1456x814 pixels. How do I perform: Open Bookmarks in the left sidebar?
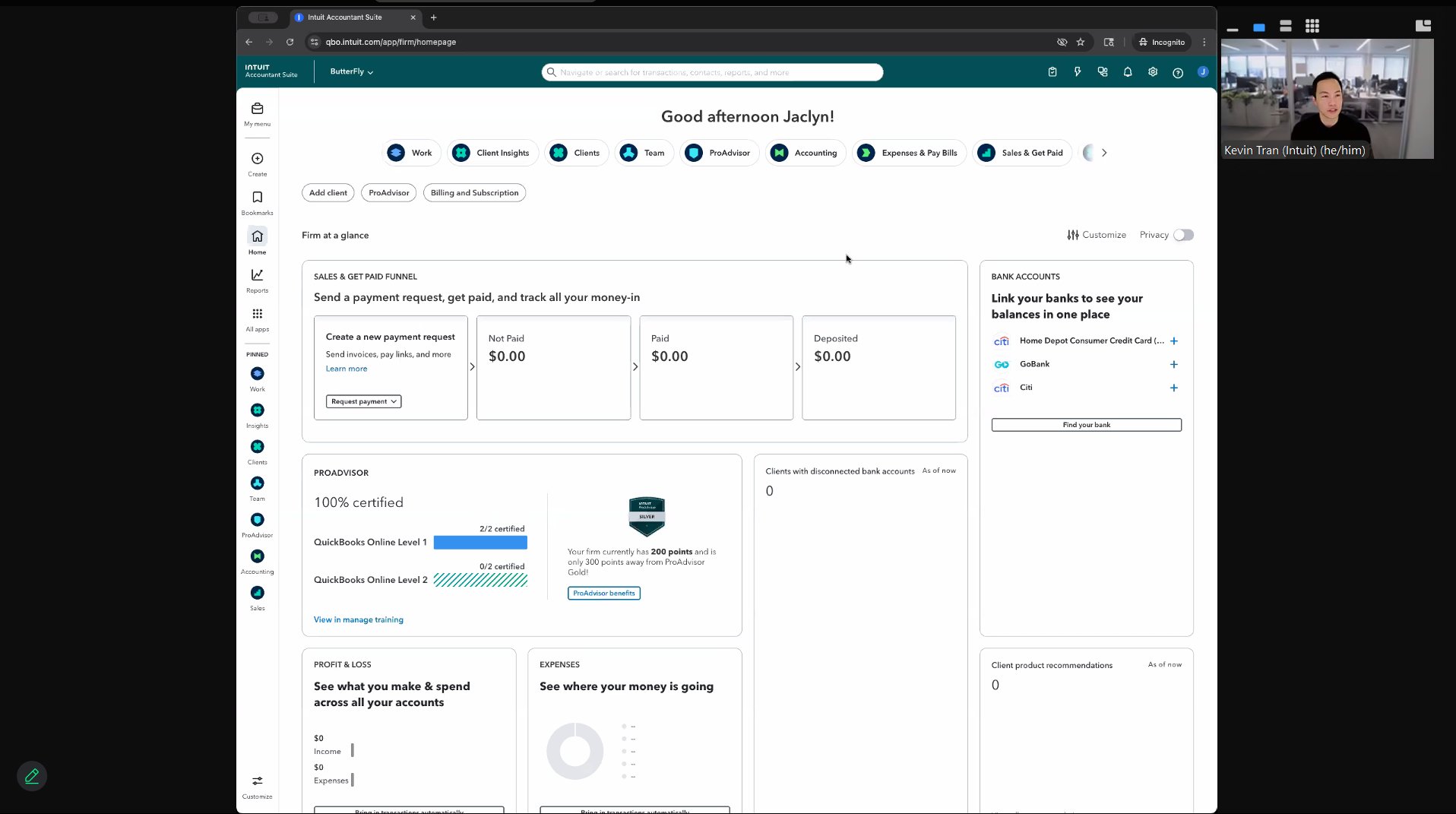click(257, 198)
